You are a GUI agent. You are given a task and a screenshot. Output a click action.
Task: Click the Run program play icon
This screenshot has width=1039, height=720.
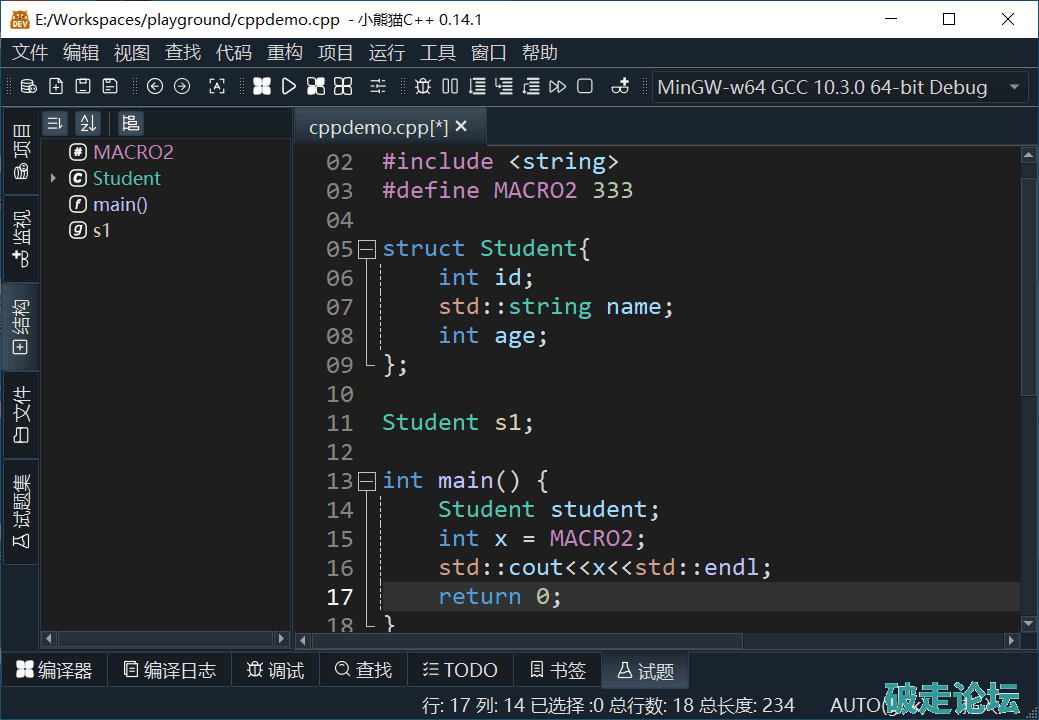pos(289,87)
